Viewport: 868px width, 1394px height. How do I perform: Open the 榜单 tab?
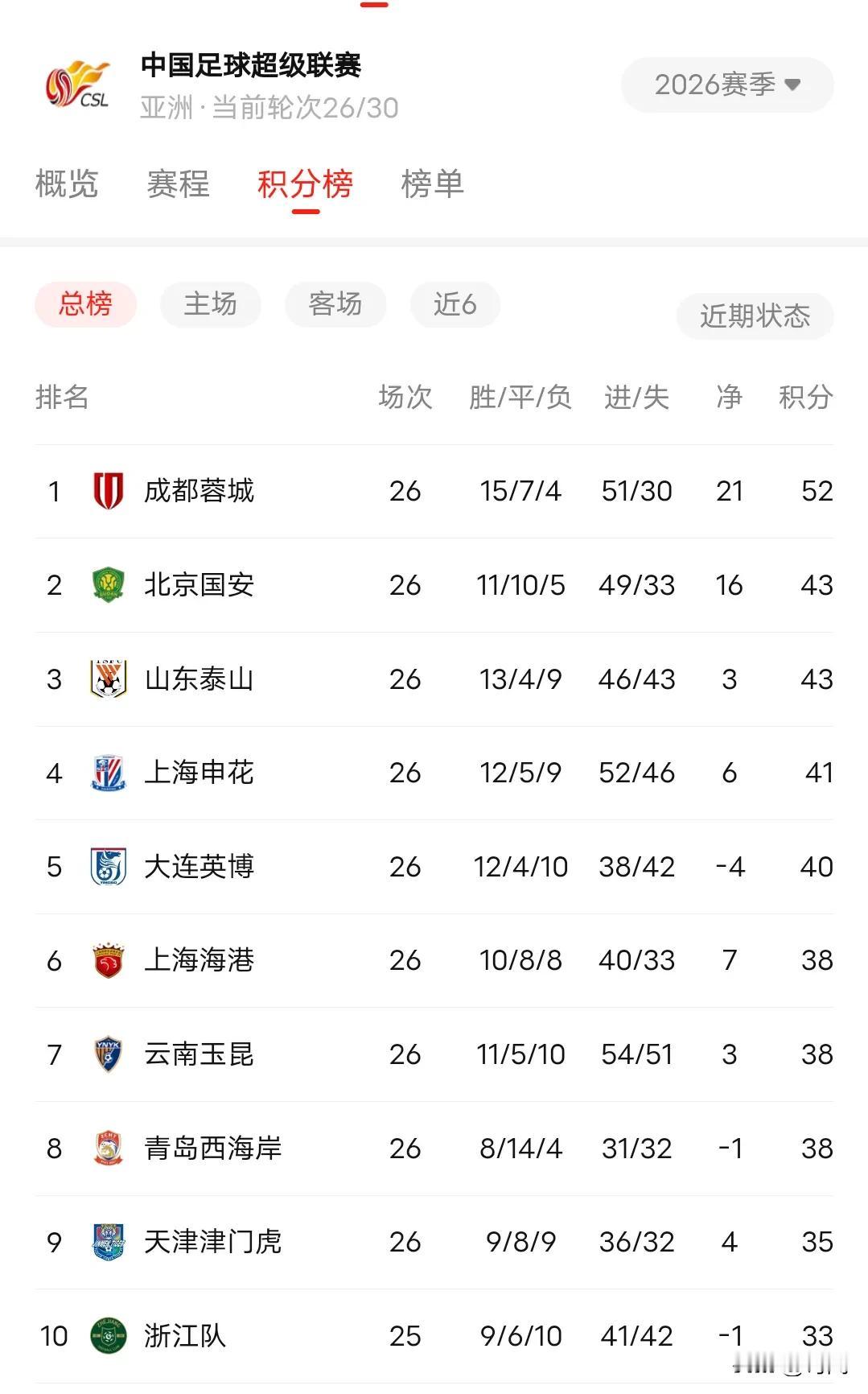[433, 184]
